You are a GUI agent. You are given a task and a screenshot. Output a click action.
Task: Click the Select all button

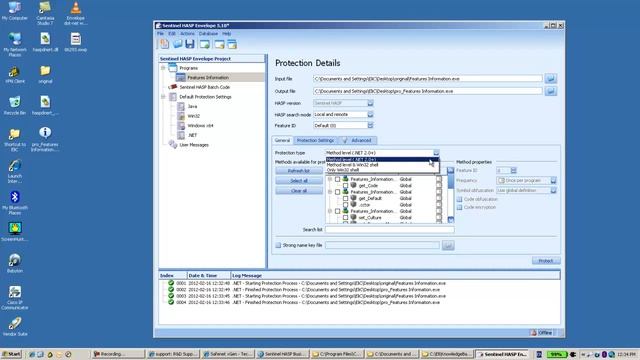(299, 181)
